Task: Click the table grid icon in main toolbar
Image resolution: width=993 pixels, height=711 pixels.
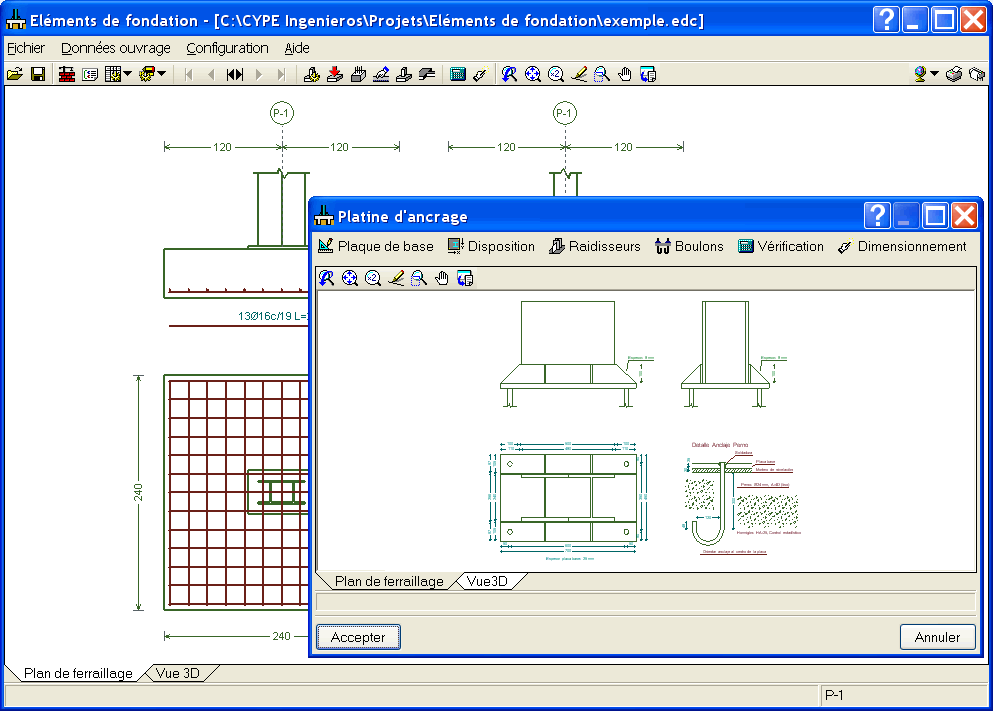Action: [113, 74]
